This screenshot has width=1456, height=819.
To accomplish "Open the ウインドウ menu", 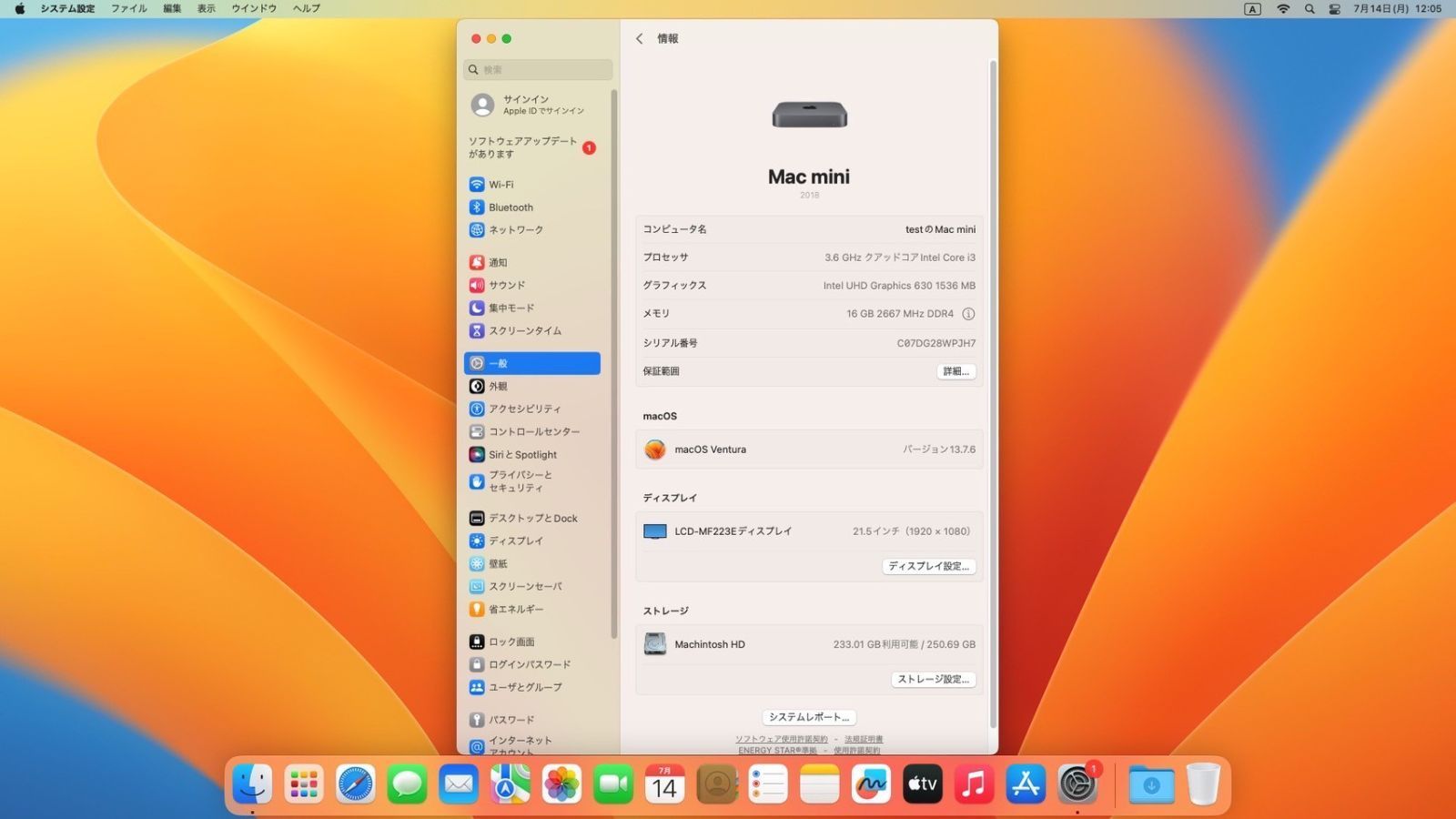I will pyautogui.click(x=254, y=8).
